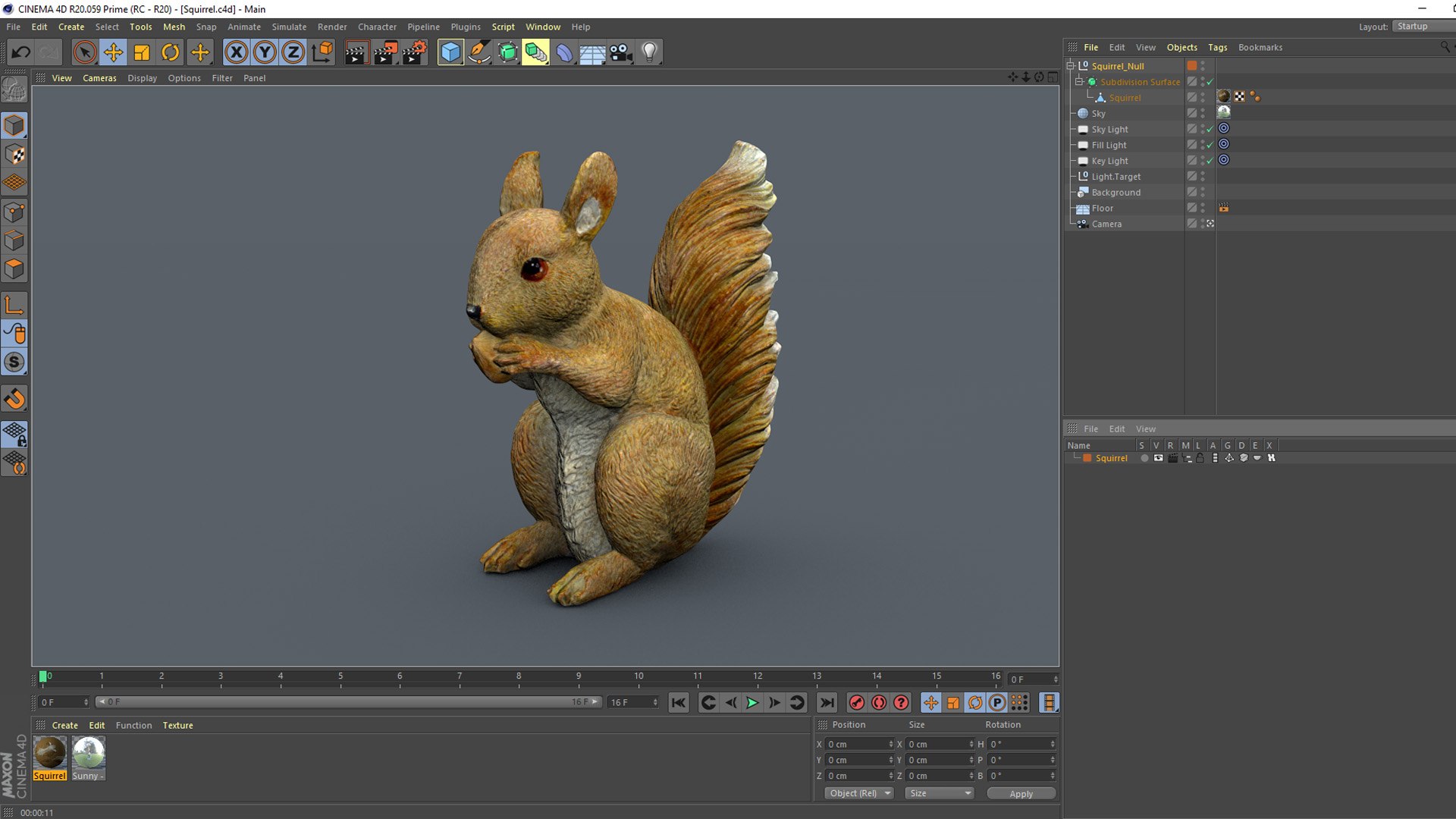Screen dimensions: 1456x819
Task: Toggle Sky visibility dots
Action: 1203,114
